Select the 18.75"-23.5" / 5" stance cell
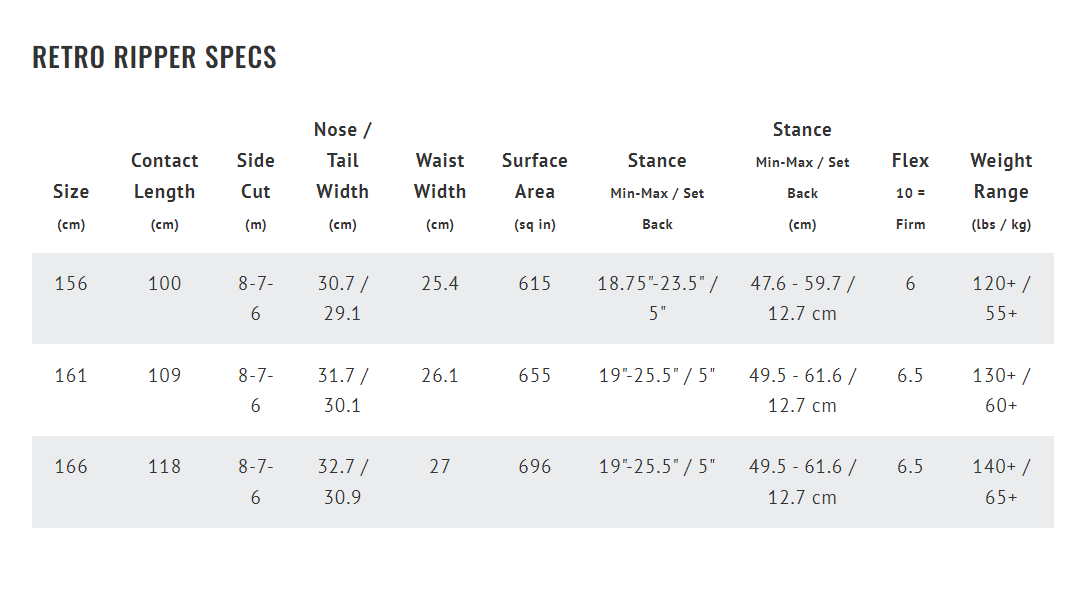This screenshot has width=1082, height=596. pyautogui.click(x=658, y=298)
